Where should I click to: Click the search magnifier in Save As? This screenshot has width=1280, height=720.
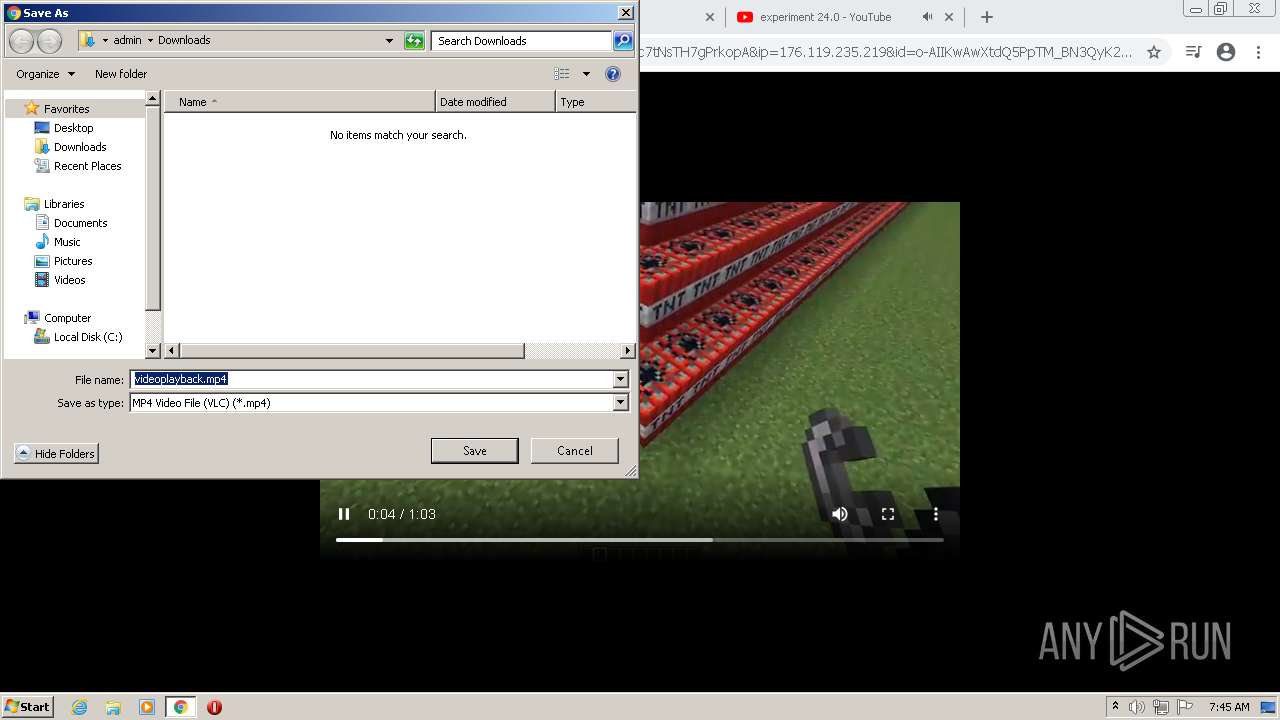pos(623,41)
